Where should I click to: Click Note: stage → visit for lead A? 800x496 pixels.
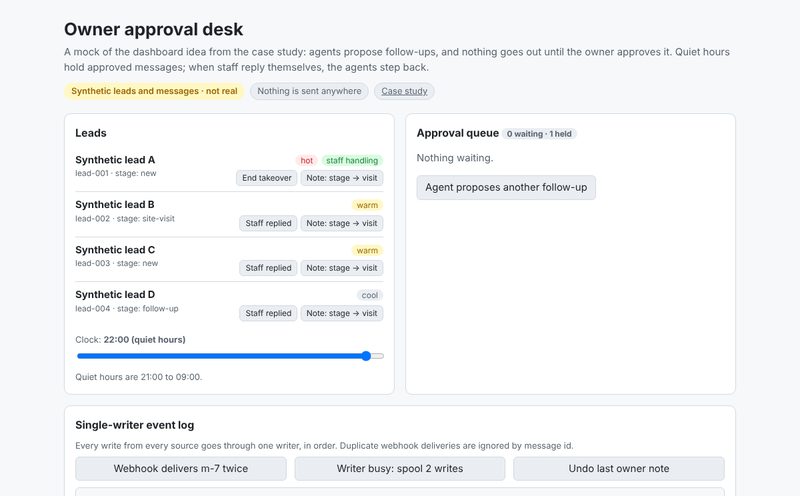342,178
